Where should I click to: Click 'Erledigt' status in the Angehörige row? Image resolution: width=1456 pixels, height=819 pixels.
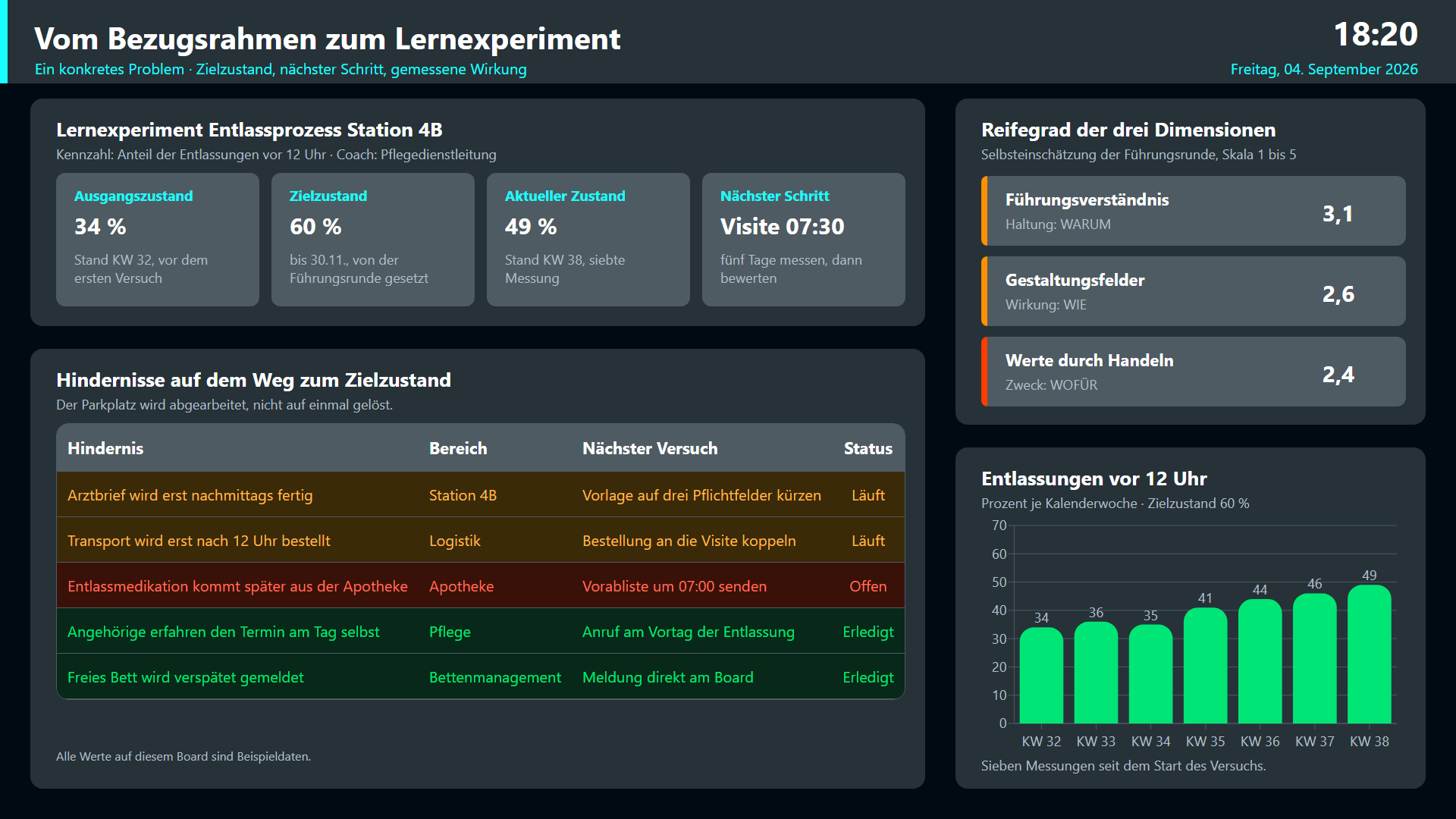868,632
